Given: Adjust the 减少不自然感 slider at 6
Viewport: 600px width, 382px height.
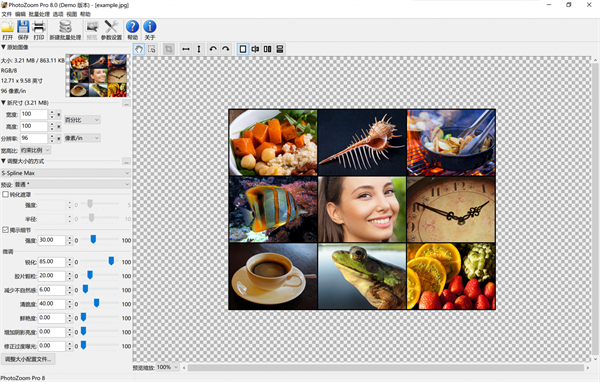Looking at the screenshot, I should pyautogui.click(x=85, y=289).
